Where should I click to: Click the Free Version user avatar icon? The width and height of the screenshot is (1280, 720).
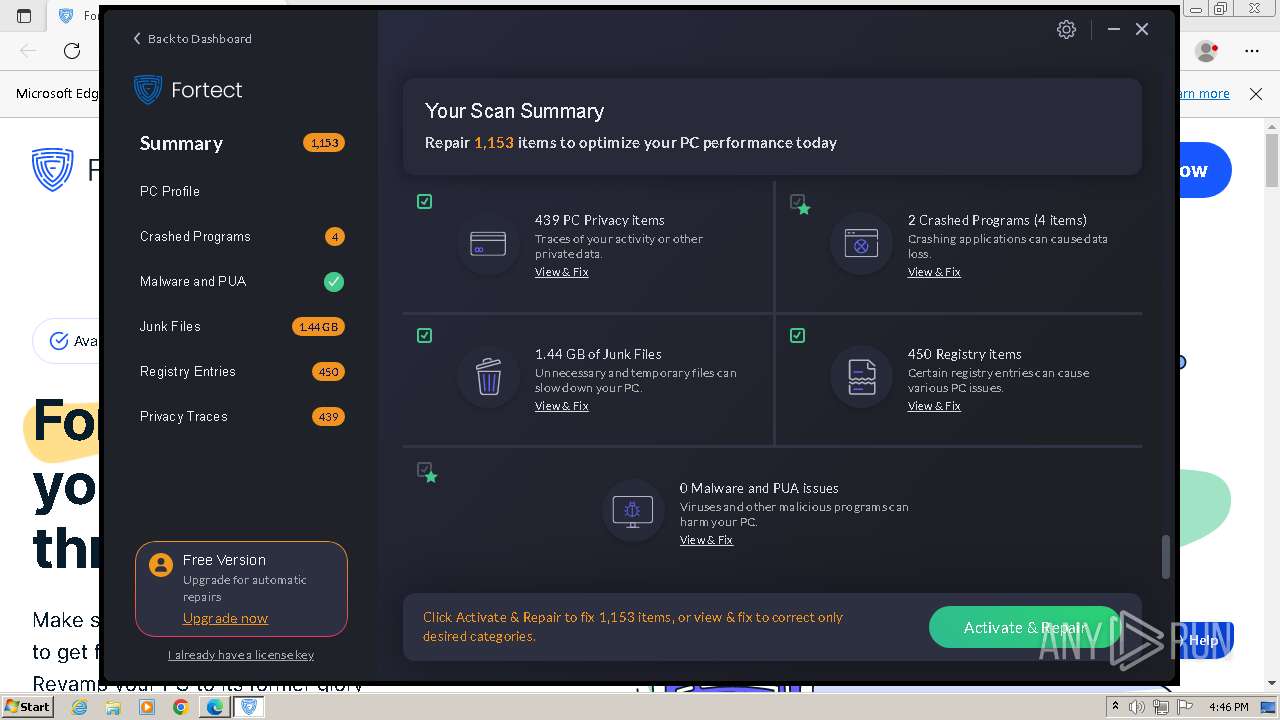pyautogui.click(x=160, y=566)
